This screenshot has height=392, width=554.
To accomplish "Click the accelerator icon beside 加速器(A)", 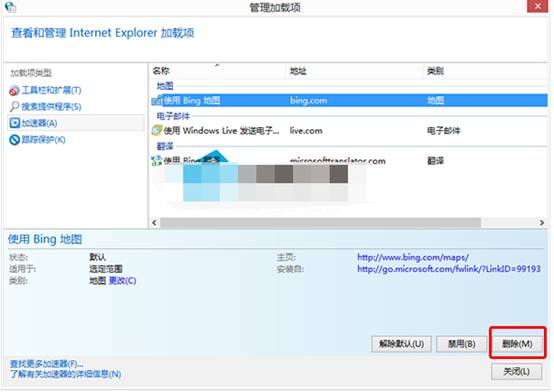I will coord(14,123).
